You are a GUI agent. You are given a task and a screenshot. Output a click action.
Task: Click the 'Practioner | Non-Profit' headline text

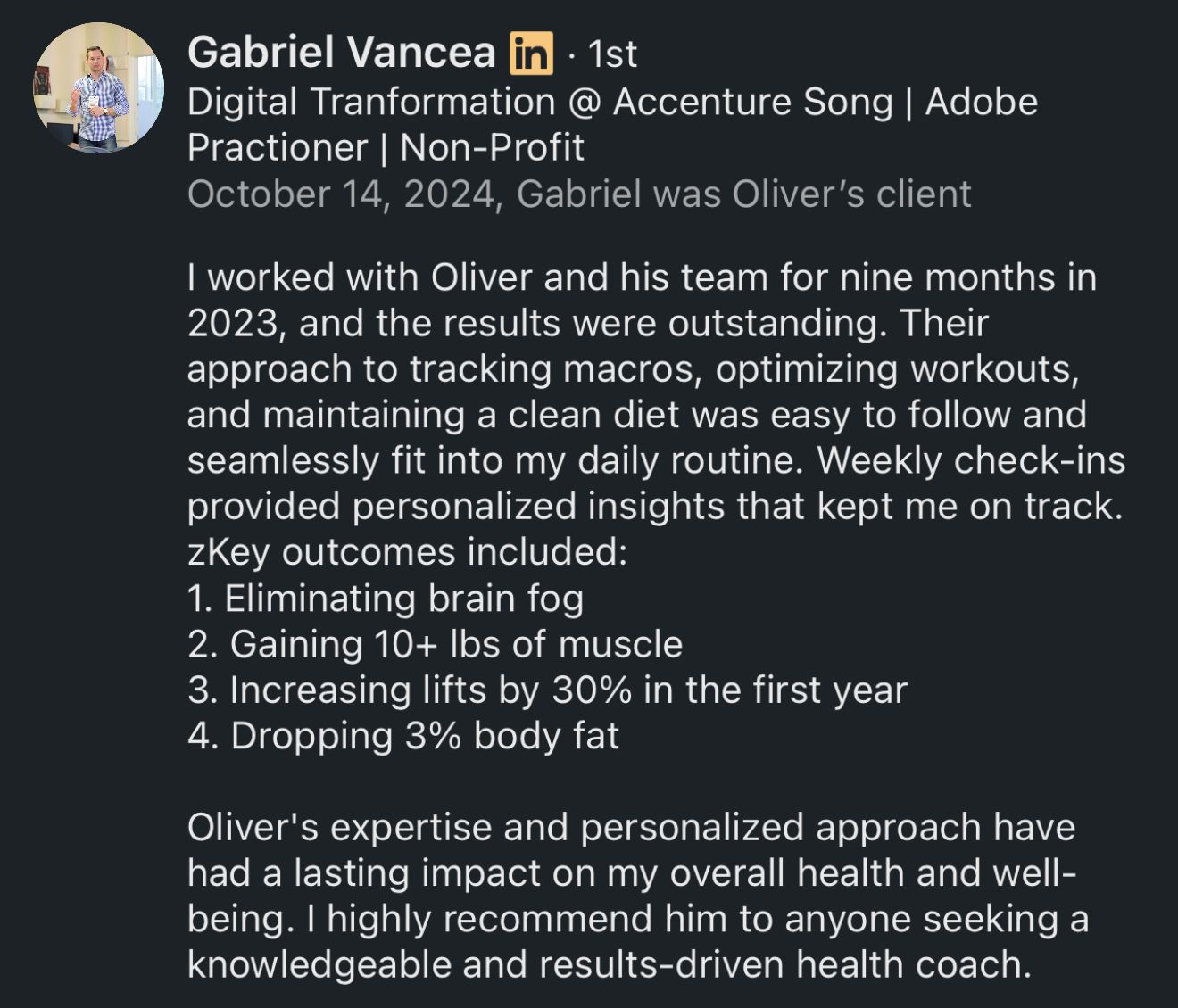pyautogui.click(x=386, y=148)
